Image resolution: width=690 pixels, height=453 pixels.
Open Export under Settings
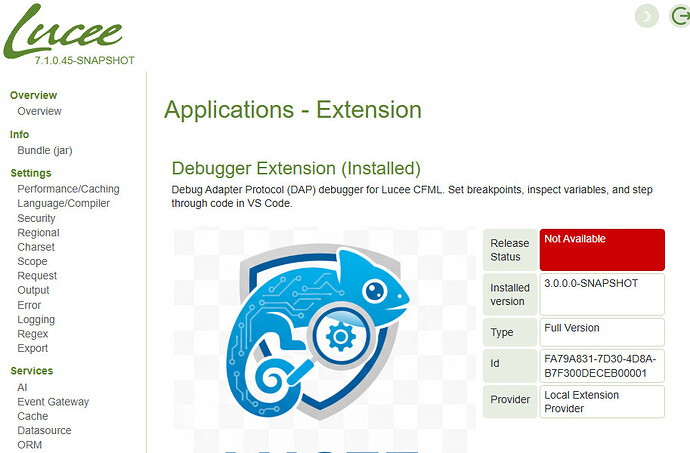point(33,349)
